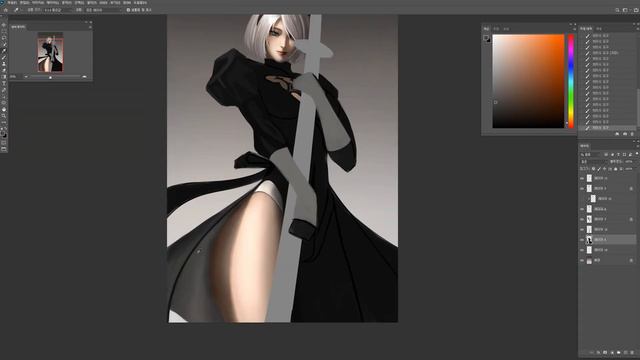
Task: Toggle the show sampling ring checkbox
Action: pos(128,10)
